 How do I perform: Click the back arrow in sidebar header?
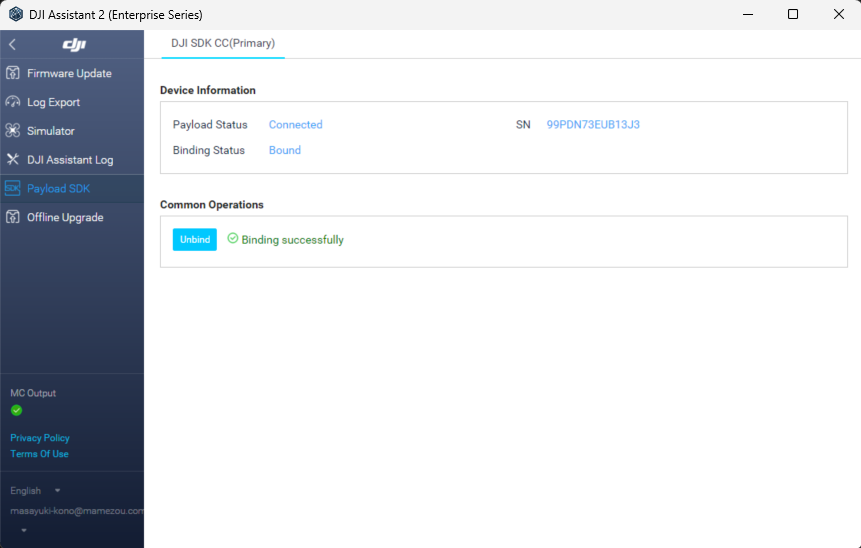point(12,45)
